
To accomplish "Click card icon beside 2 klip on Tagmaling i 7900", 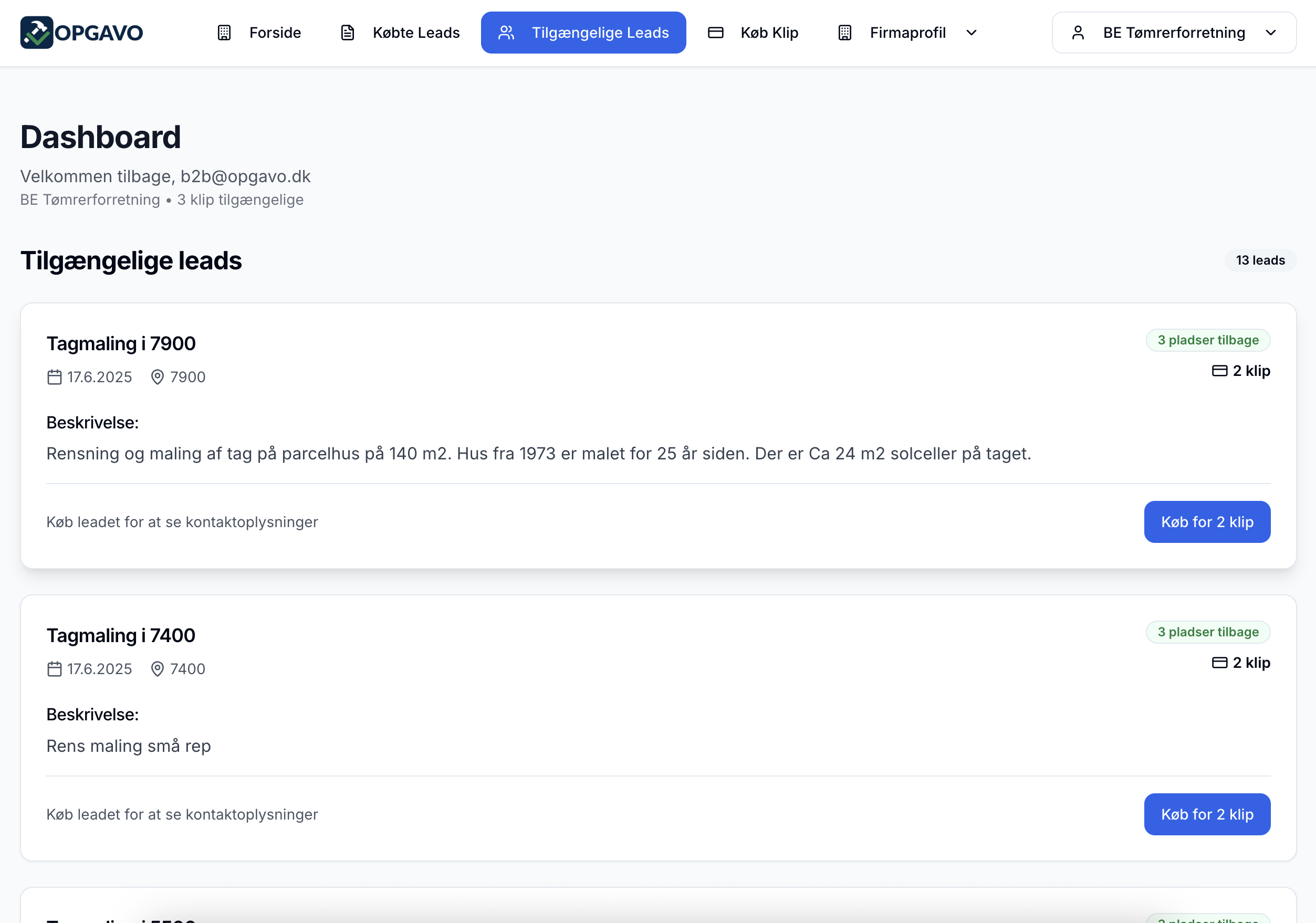I will tap(1219, 371).
